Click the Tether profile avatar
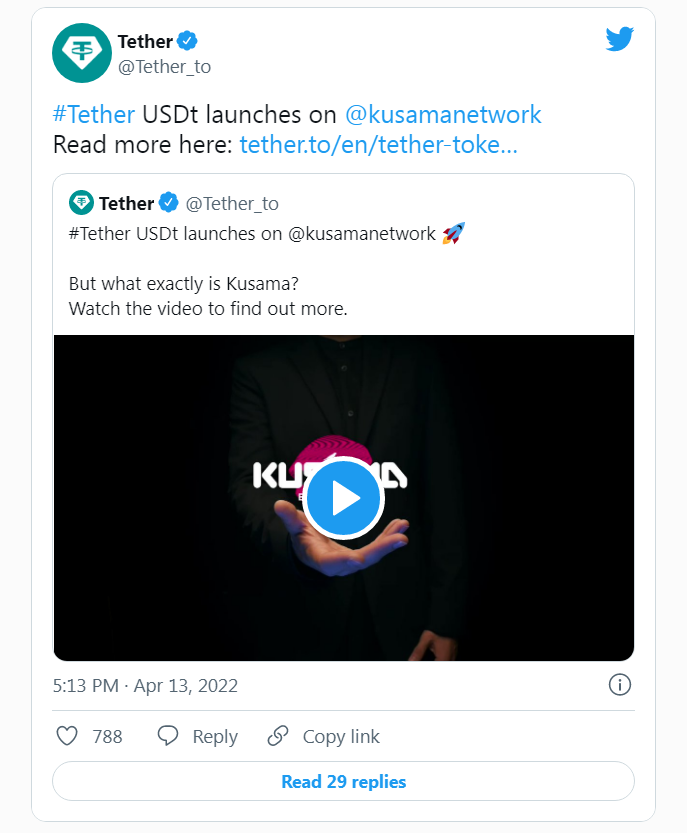Image resolution: width=687 pixels, height=833 pixels. (x=82, y=52)
